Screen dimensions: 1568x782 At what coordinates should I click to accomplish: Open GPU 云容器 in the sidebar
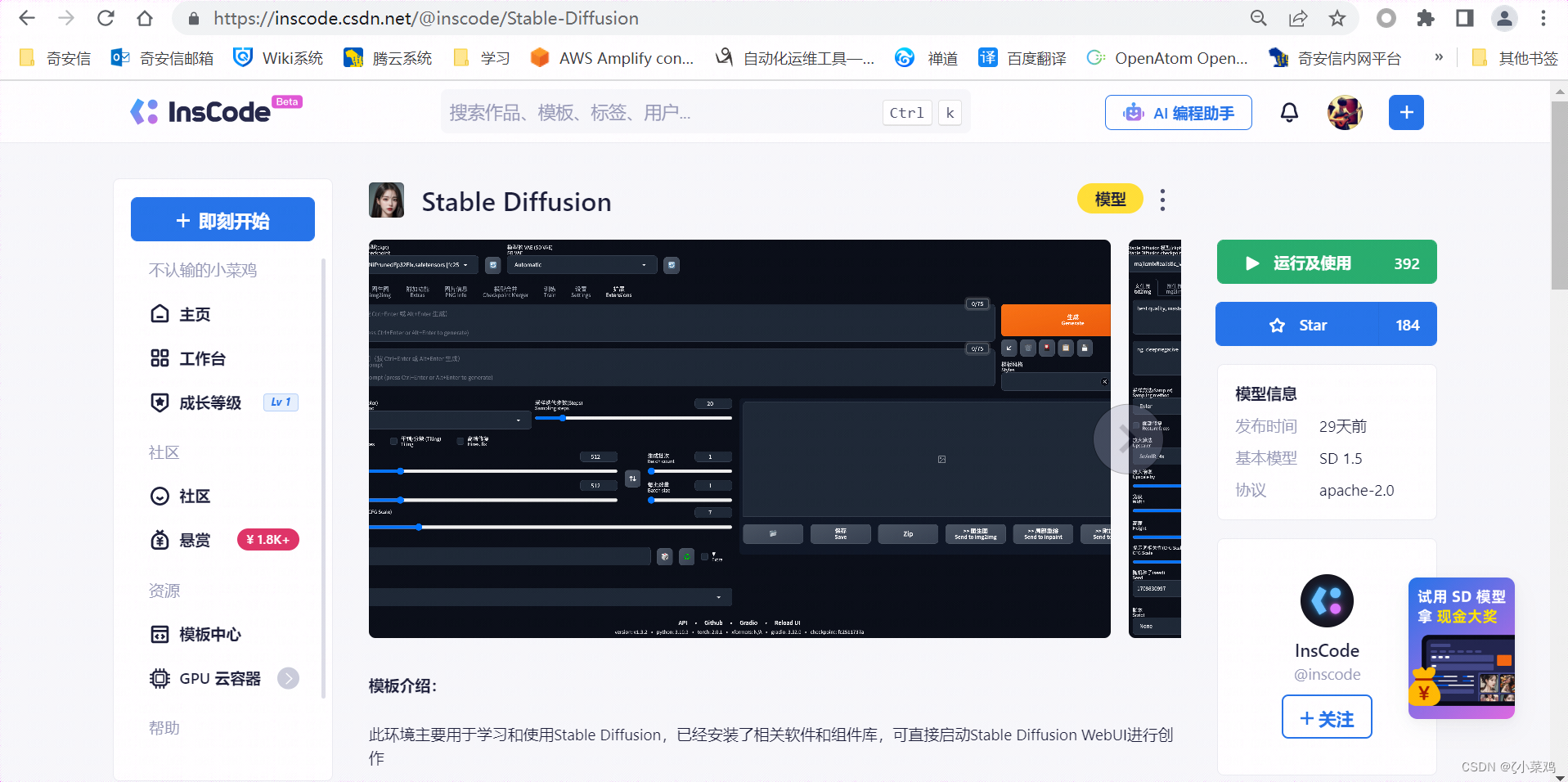click(204, 678)
